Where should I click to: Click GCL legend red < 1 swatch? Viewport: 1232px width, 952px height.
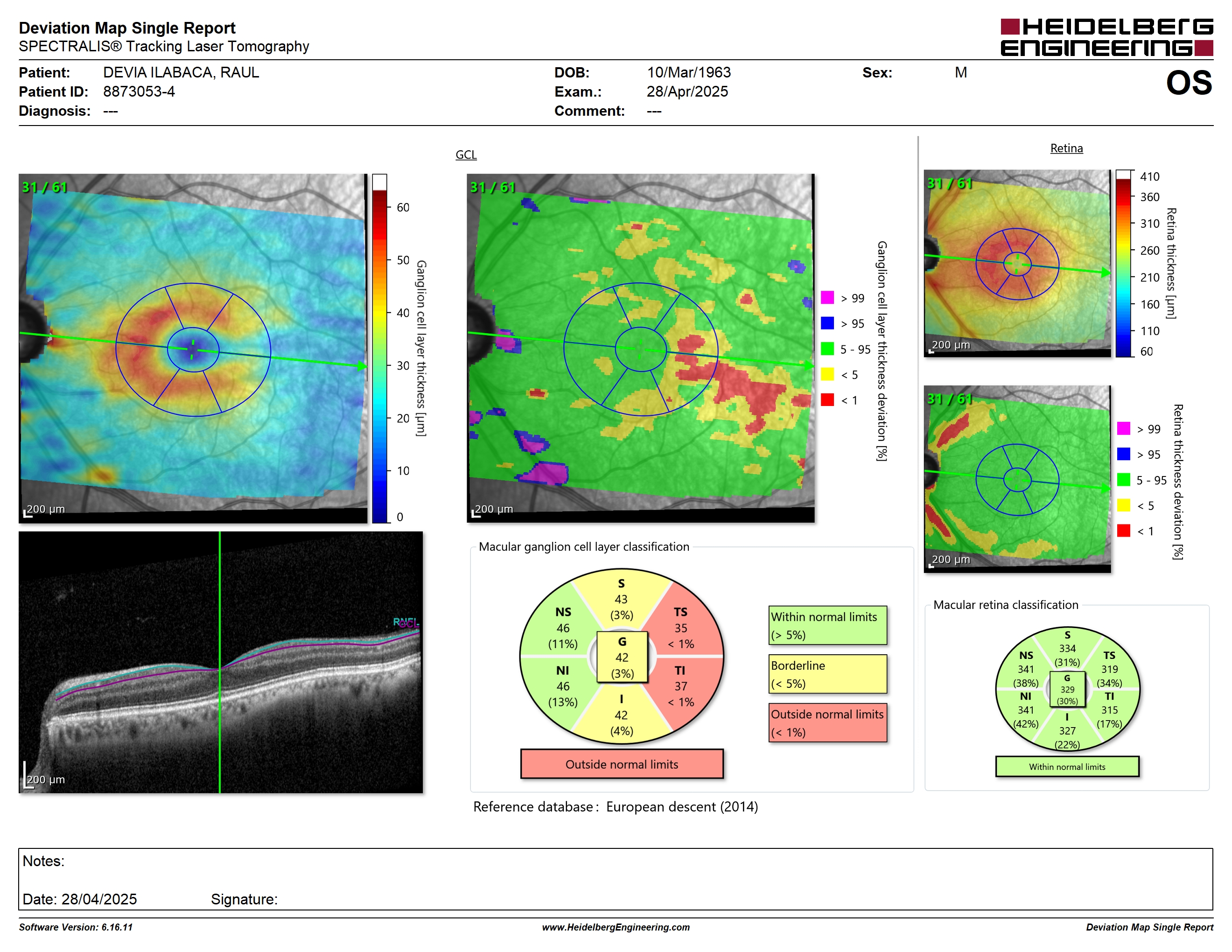[827, 400]
